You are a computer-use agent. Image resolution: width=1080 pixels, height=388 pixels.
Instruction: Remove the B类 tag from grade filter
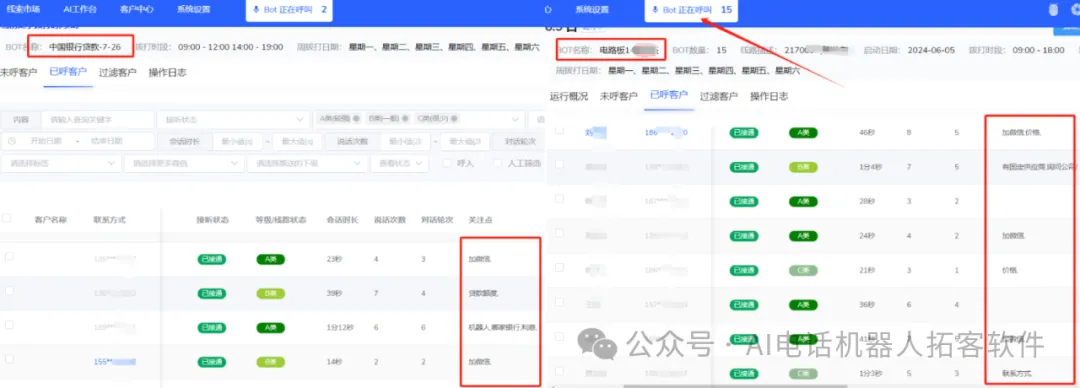click(x=404, y=119)
